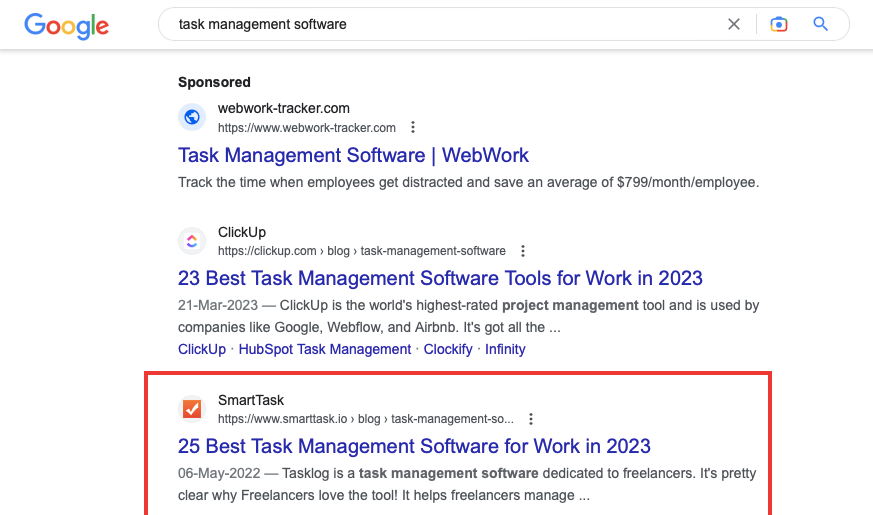Click the smarttask.io breadcrumb URL

[366, 419]
